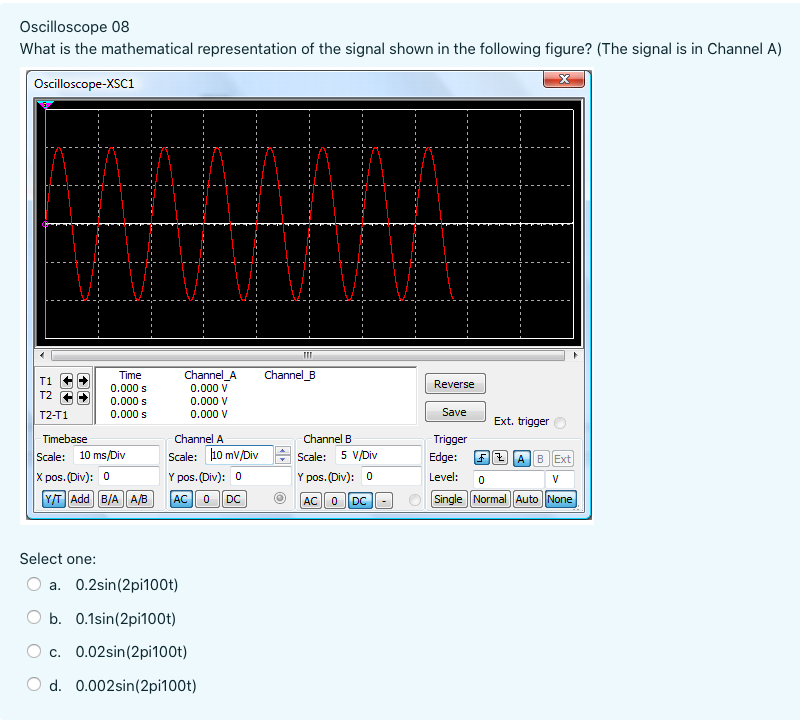Enable Ext. trigger option
The image size is (800, 725).
559,422
